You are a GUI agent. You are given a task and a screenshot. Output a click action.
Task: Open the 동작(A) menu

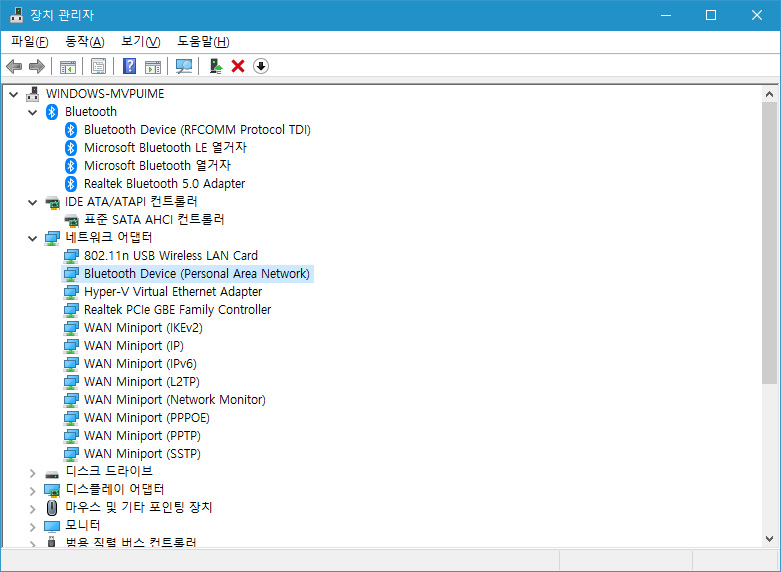85,42
